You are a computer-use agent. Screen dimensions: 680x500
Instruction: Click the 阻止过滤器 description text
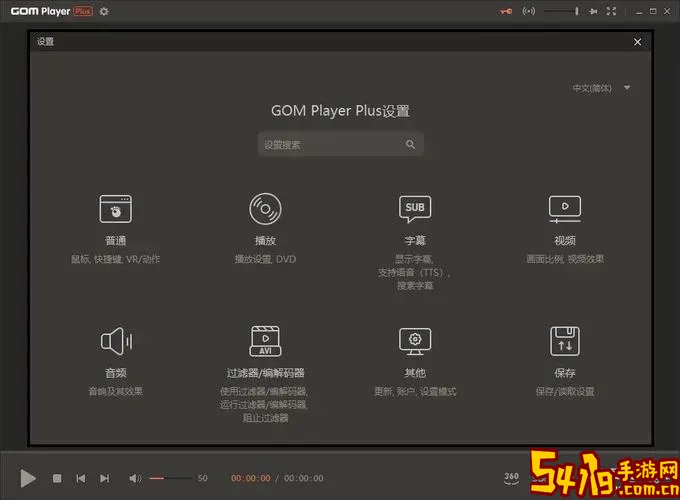(265, 418)
